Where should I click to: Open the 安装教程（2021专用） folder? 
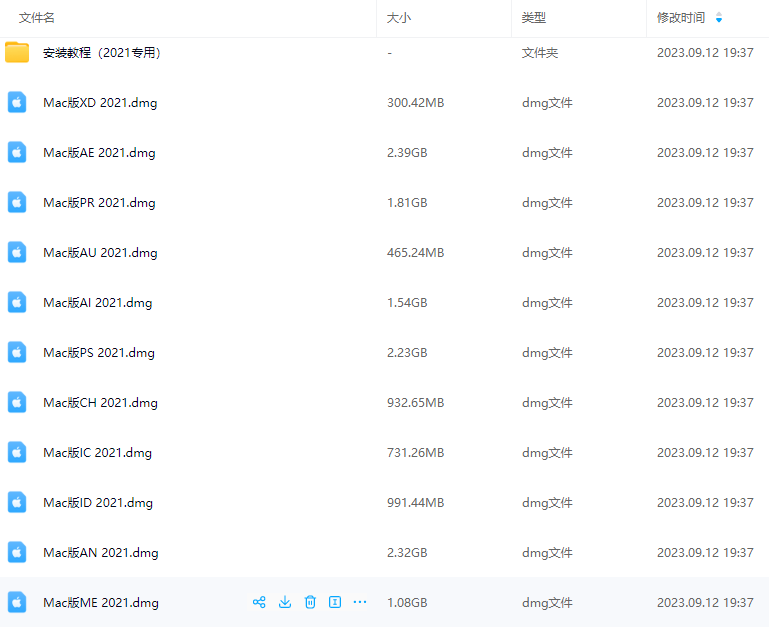[x=101, y=53]
